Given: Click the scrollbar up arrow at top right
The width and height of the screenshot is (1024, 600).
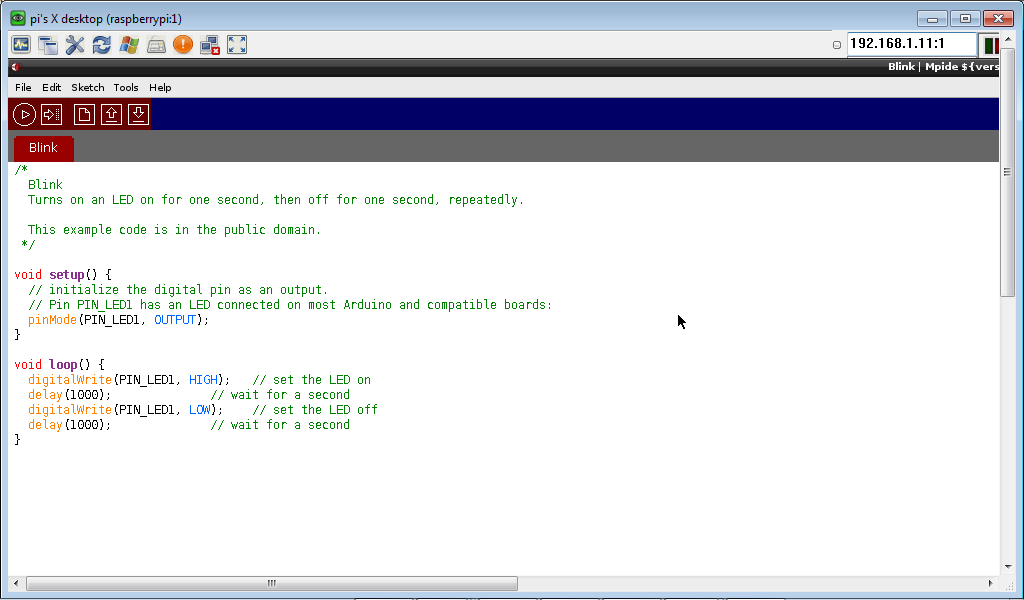Looking at the screenshot, I should point(1008,39).
